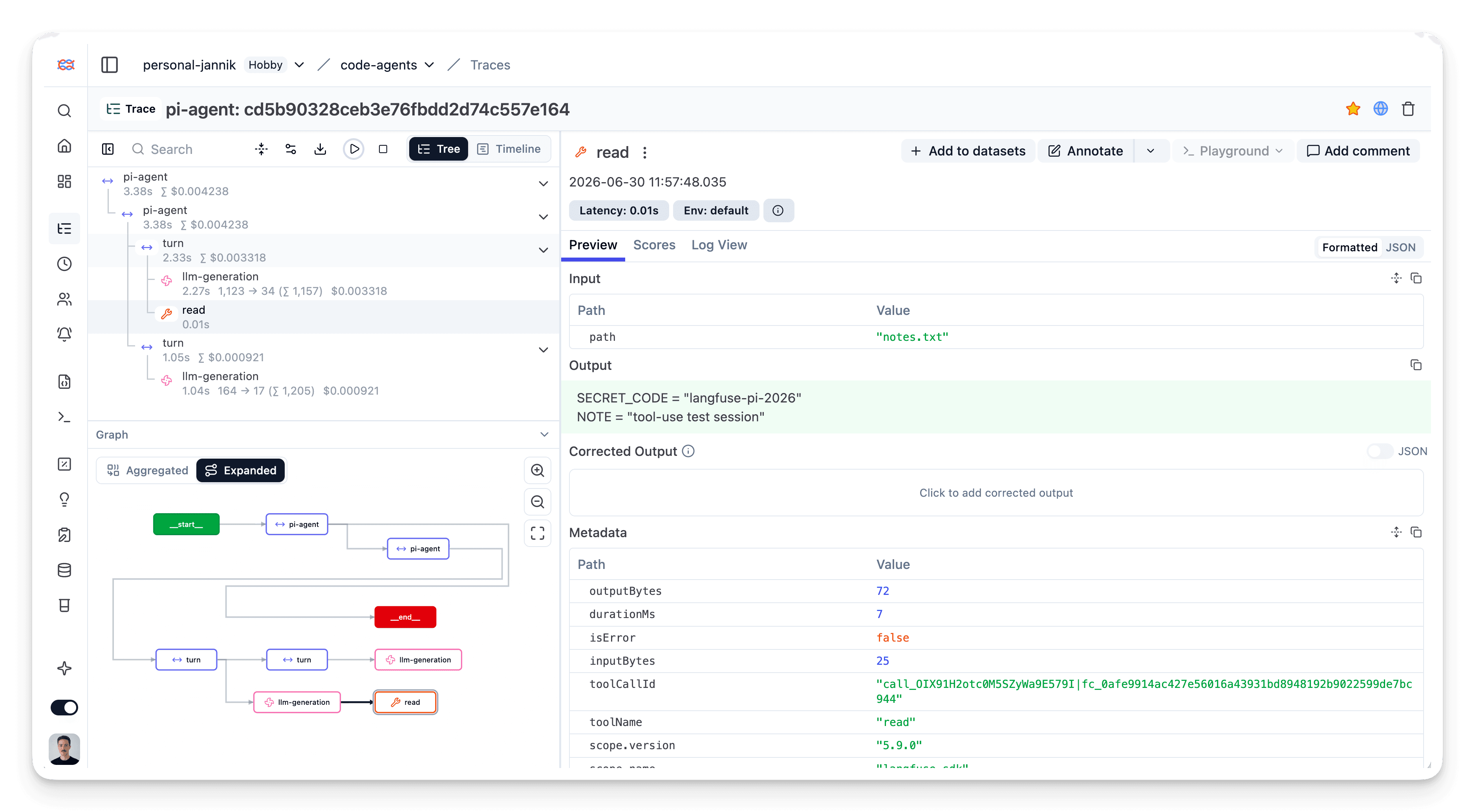Open lightbulb evaluation icon in the sidebar
The width and height of the screenshot is (1475, 812).
pos(65,499)
